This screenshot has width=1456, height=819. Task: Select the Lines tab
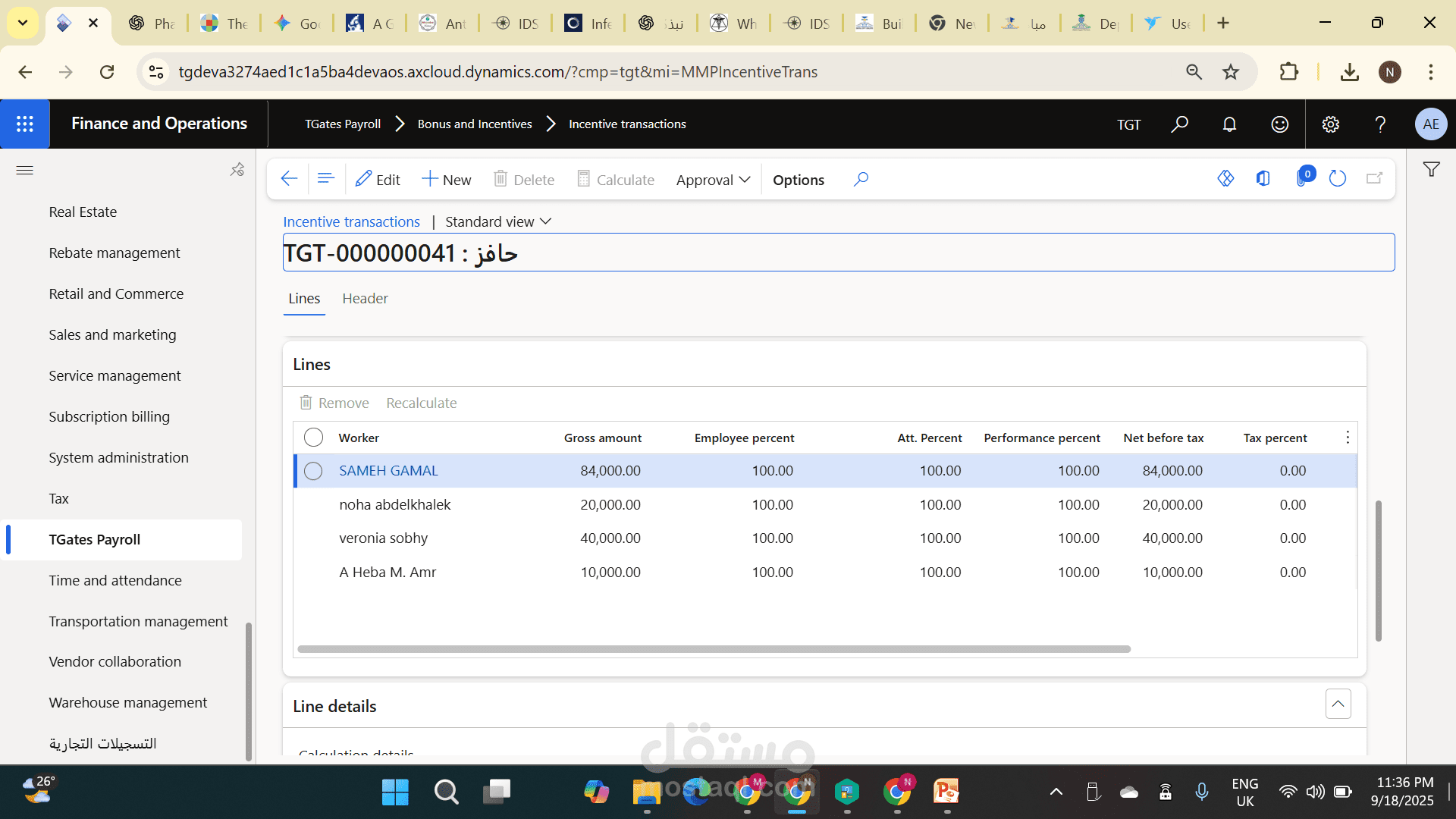tap(304, 299)
